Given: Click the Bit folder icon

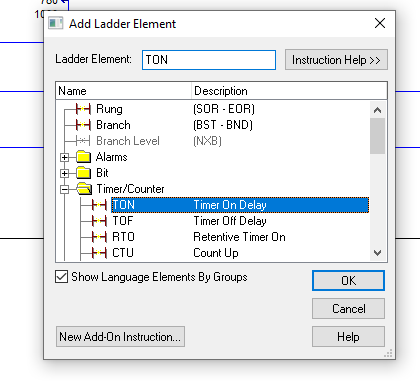Looking at the screenshot, I should tap(83, 173).
